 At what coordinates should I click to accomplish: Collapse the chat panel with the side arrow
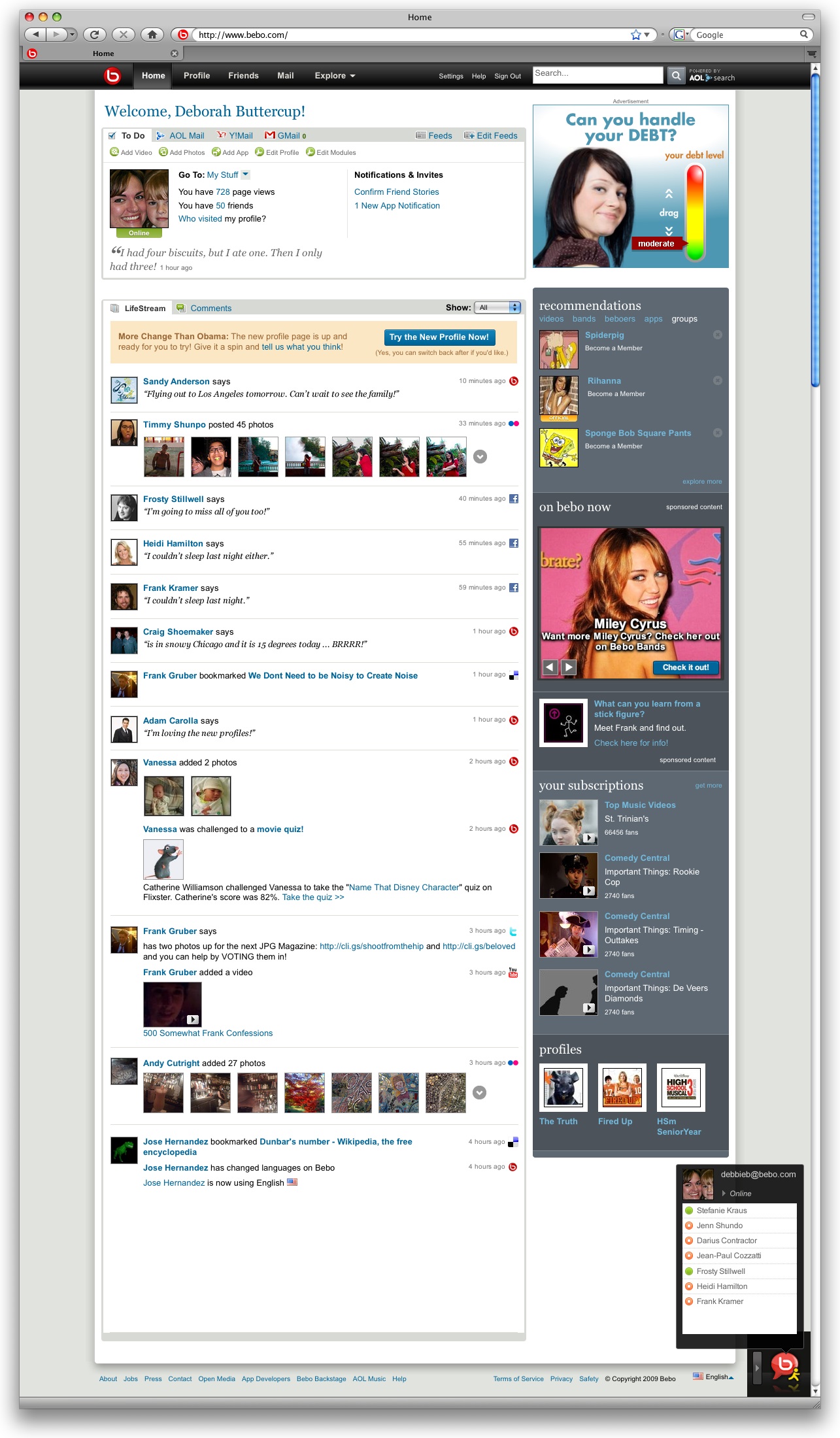point(758,1367)
